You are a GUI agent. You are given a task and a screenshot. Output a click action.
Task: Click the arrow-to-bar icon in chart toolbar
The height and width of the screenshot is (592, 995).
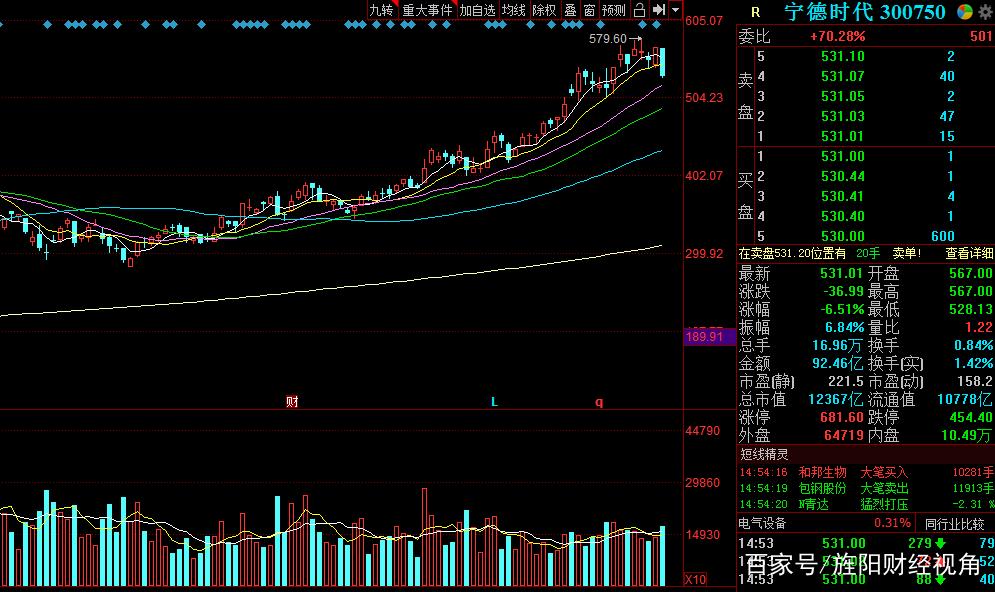pos(659,10)
